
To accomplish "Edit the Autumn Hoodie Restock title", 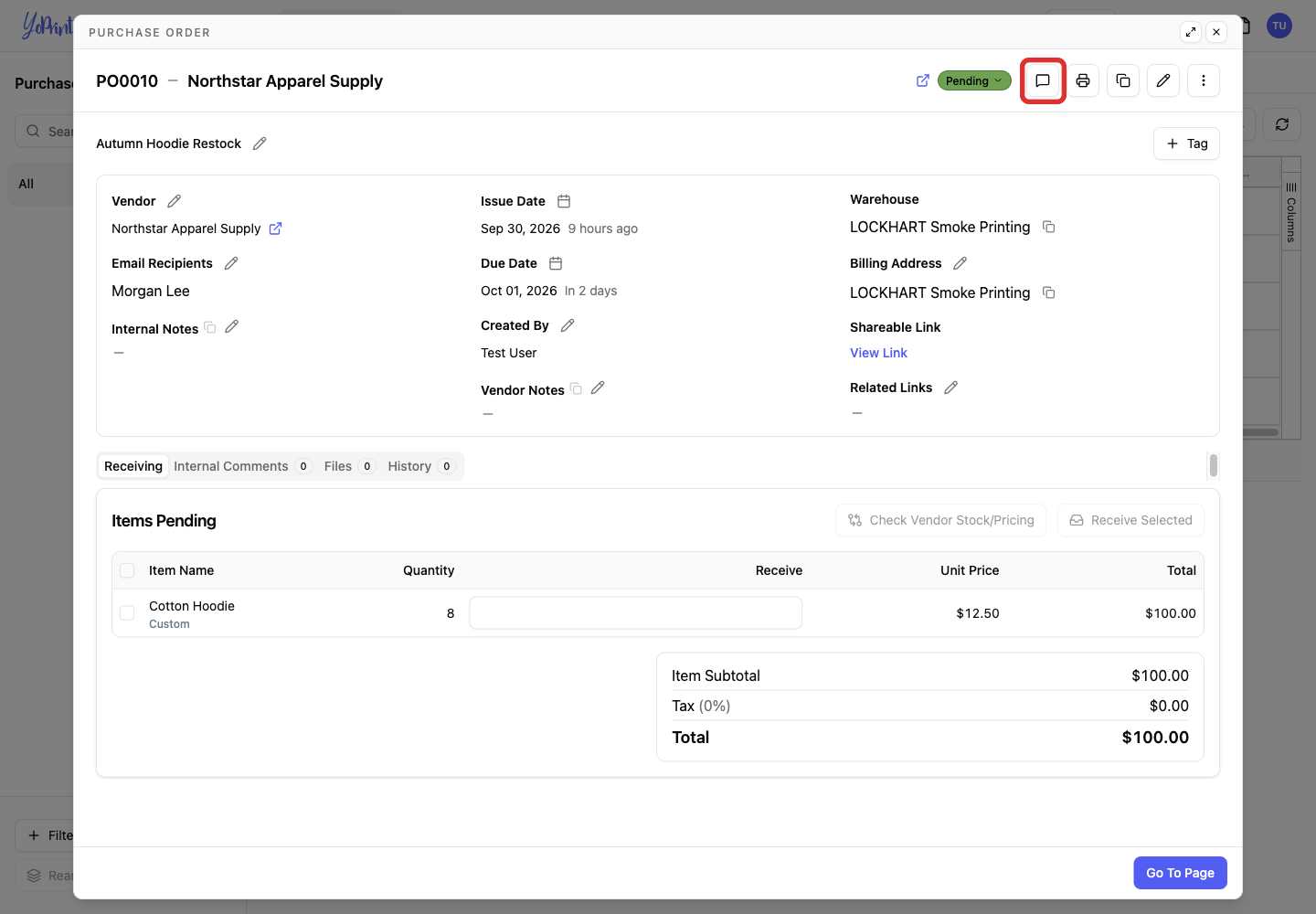I will tap(260, 143).
